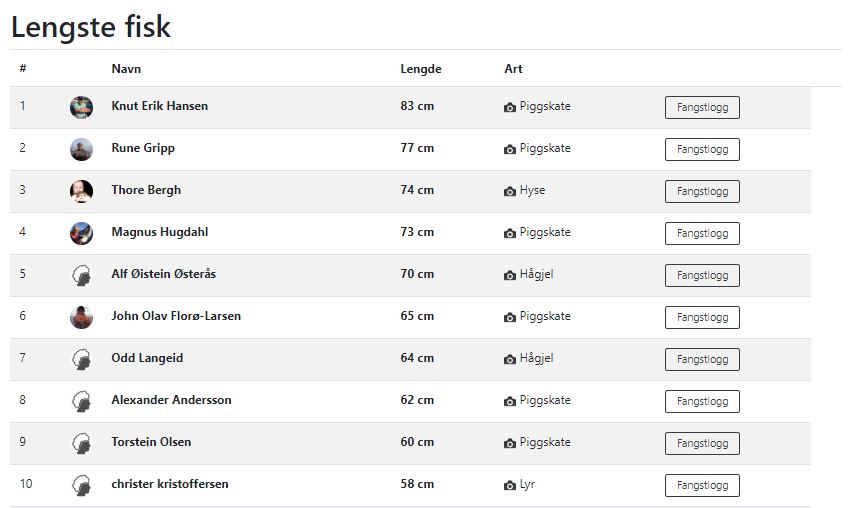Select camera icon on Rune Gripp's row
The width and height of the screenshot is (848, 508).
[510, 149]
